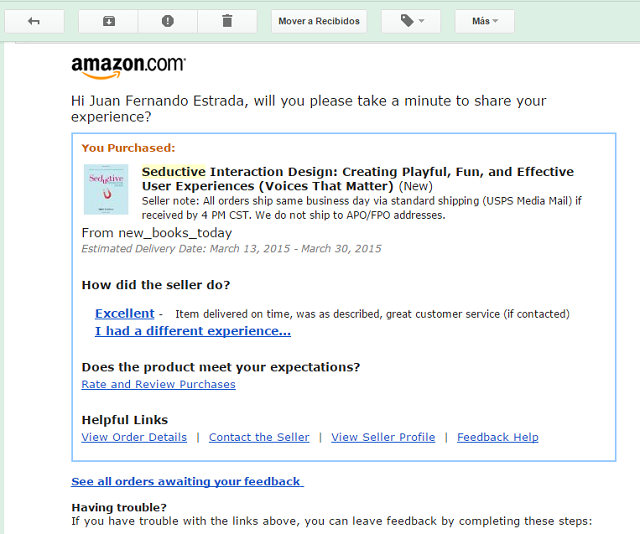The image size is (640, 534).
Task: Open View Order Details link
Action: coord(134,437)
